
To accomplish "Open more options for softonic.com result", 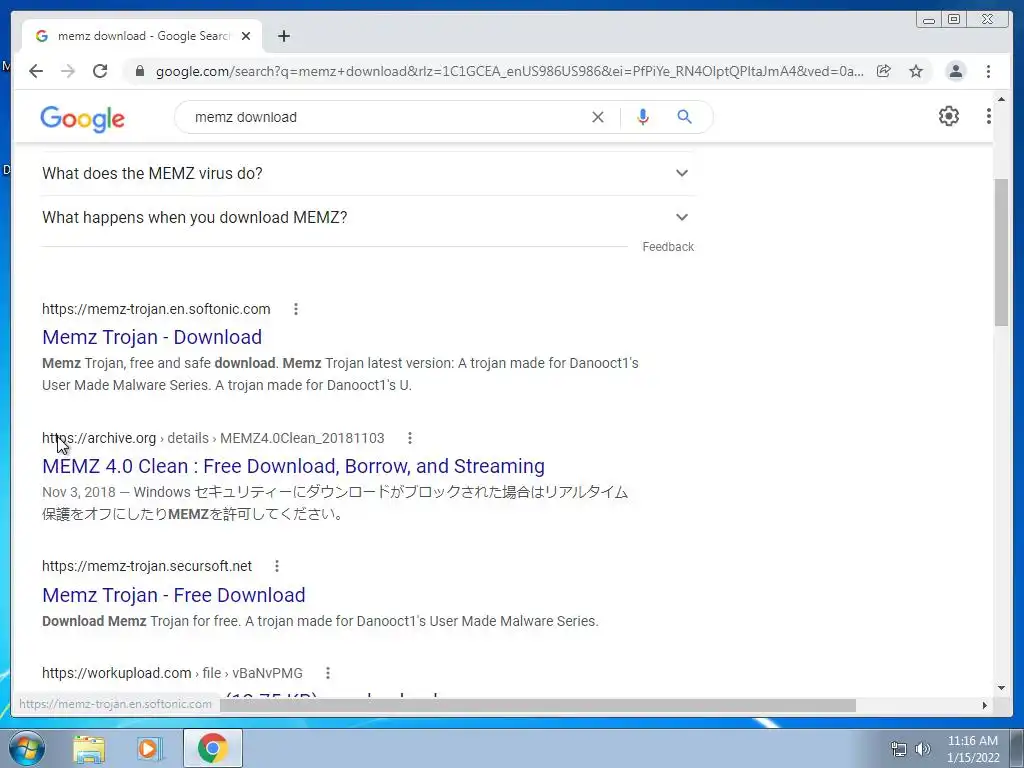I will tap(296, 309).
